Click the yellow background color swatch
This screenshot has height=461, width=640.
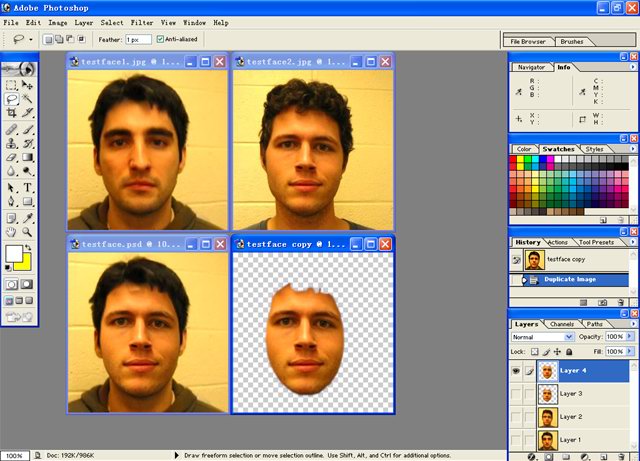click(24, 262)
